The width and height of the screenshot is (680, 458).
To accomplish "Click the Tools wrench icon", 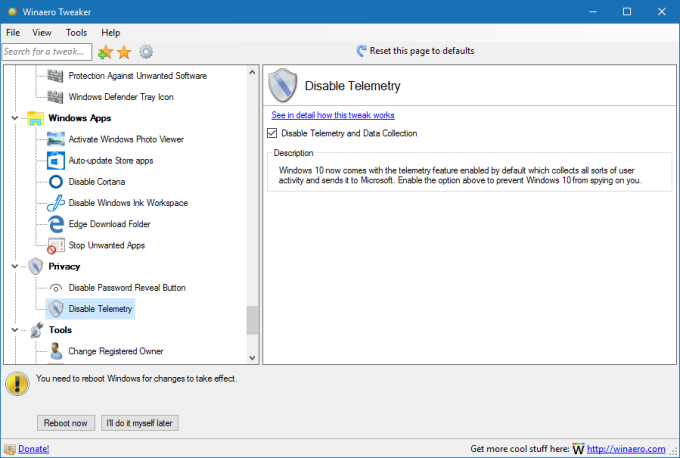I will 36,330.
